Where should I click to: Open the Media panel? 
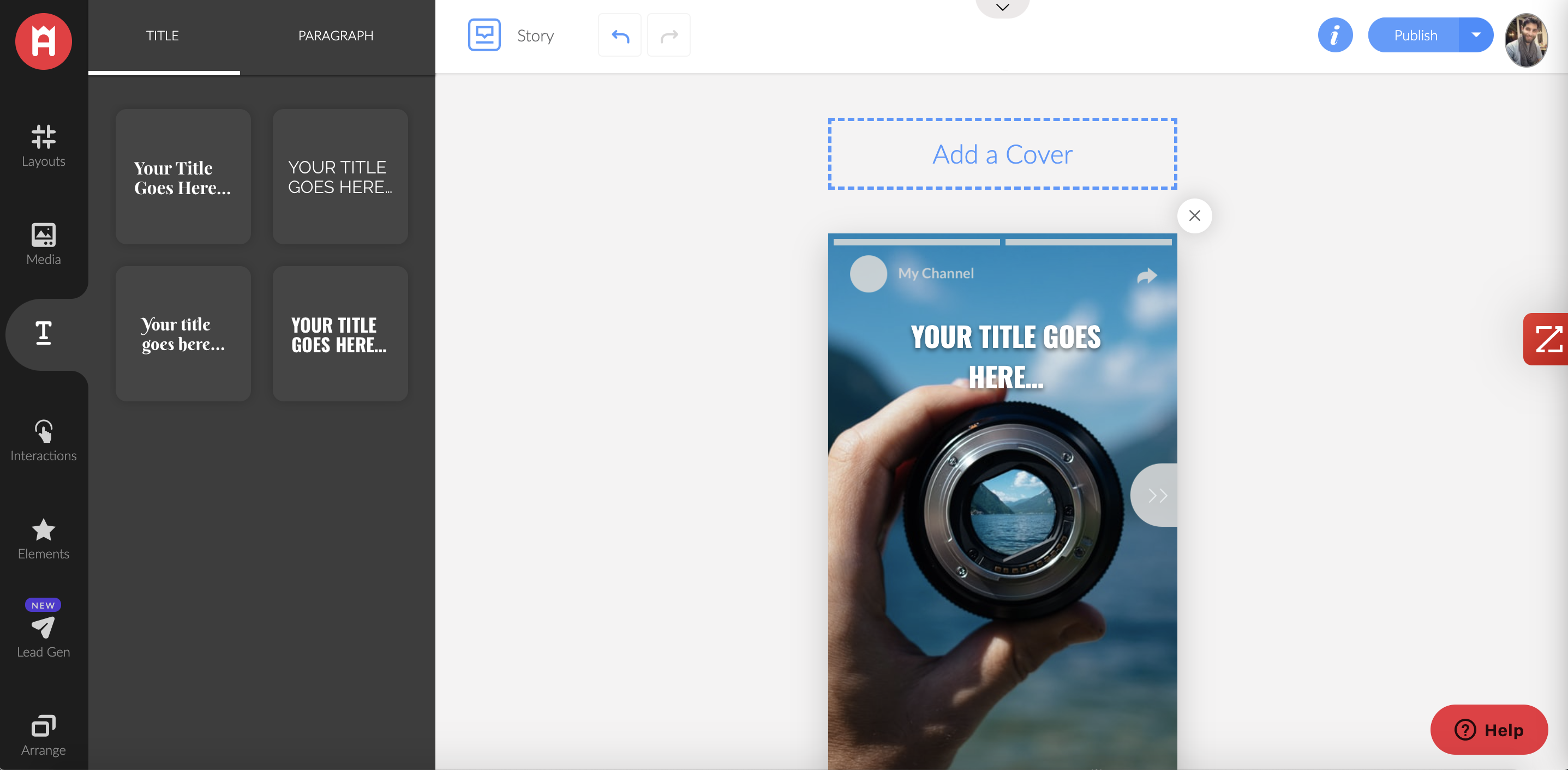(43, 243)
